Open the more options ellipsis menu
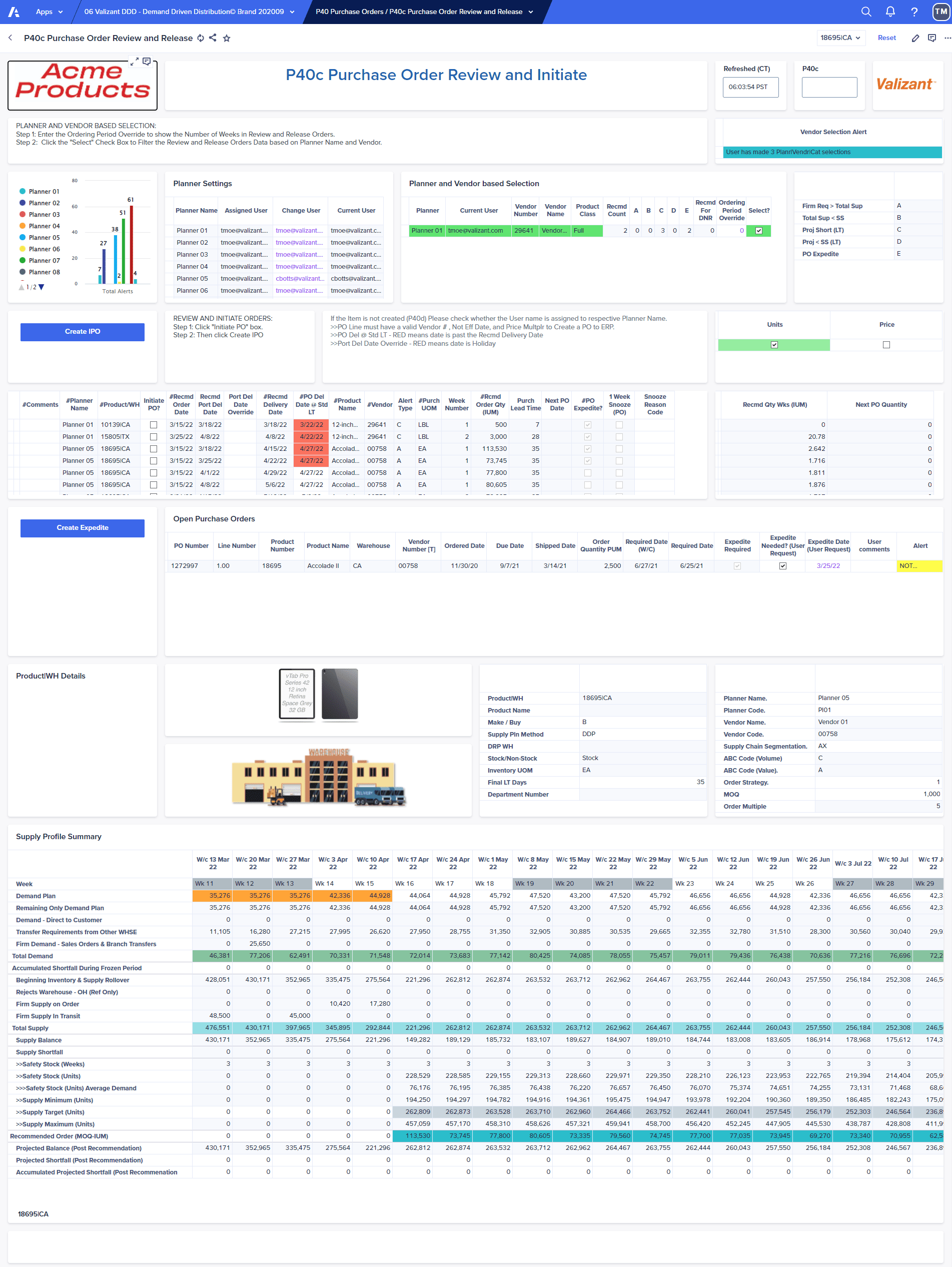Screen dimensions: 952x1267 tap(947, 38)
